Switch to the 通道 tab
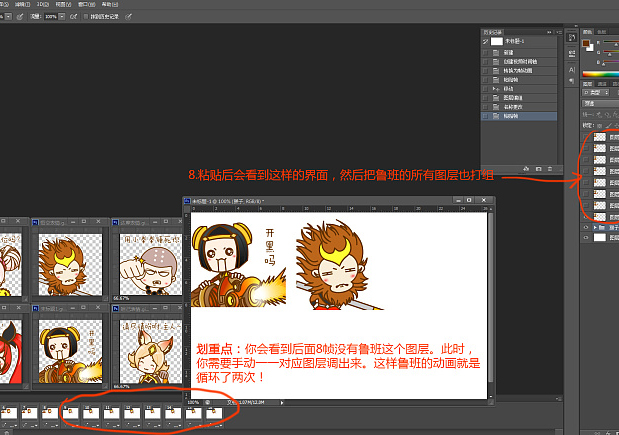619x435 pixels. point(602,84)
